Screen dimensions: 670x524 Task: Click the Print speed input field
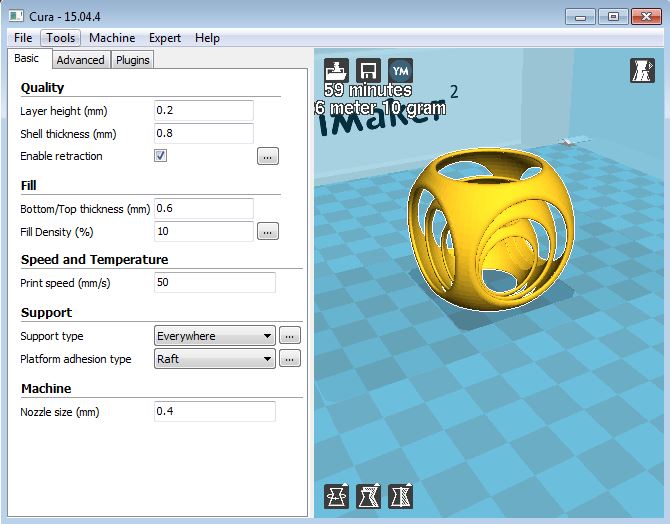[215, 283]
